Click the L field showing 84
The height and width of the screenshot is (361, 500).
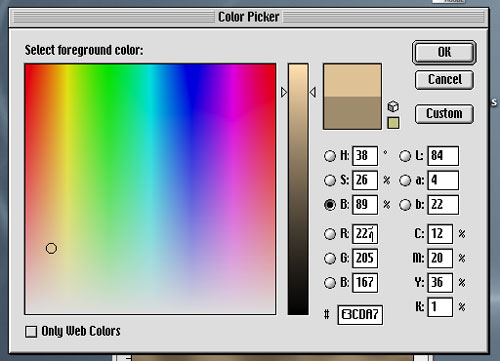443,156
